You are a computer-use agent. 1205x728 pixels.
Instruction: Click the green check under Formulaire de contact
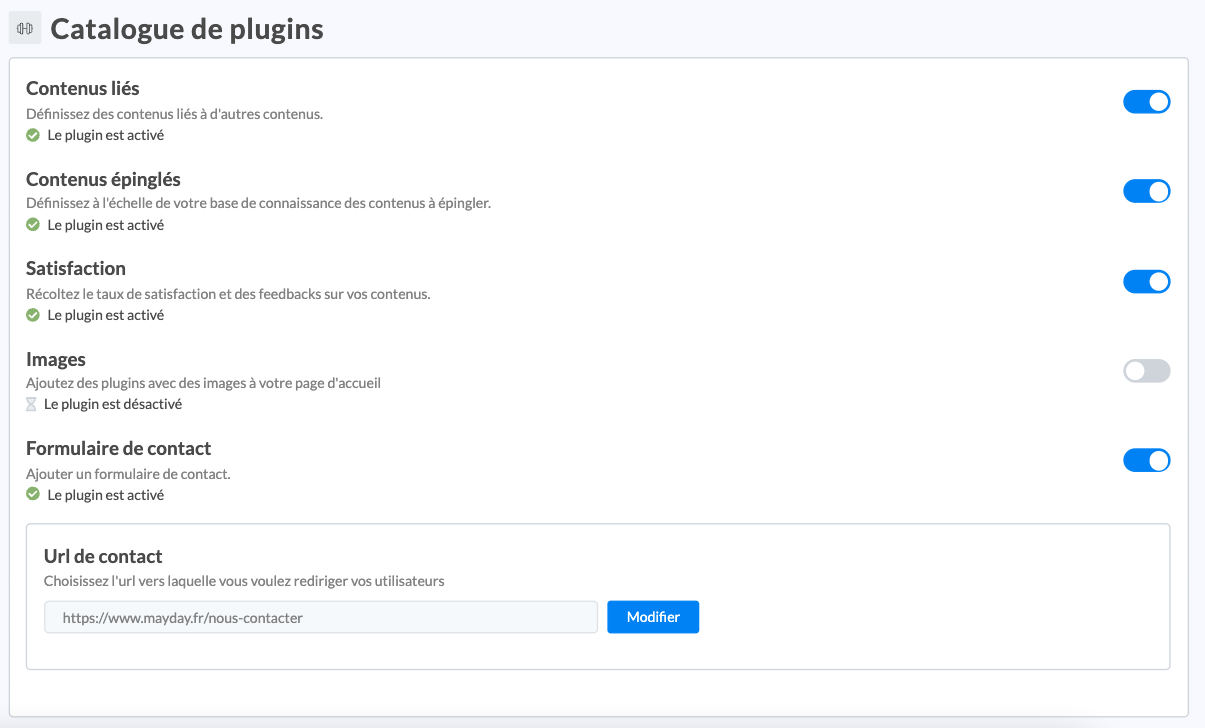pos(33,495)
